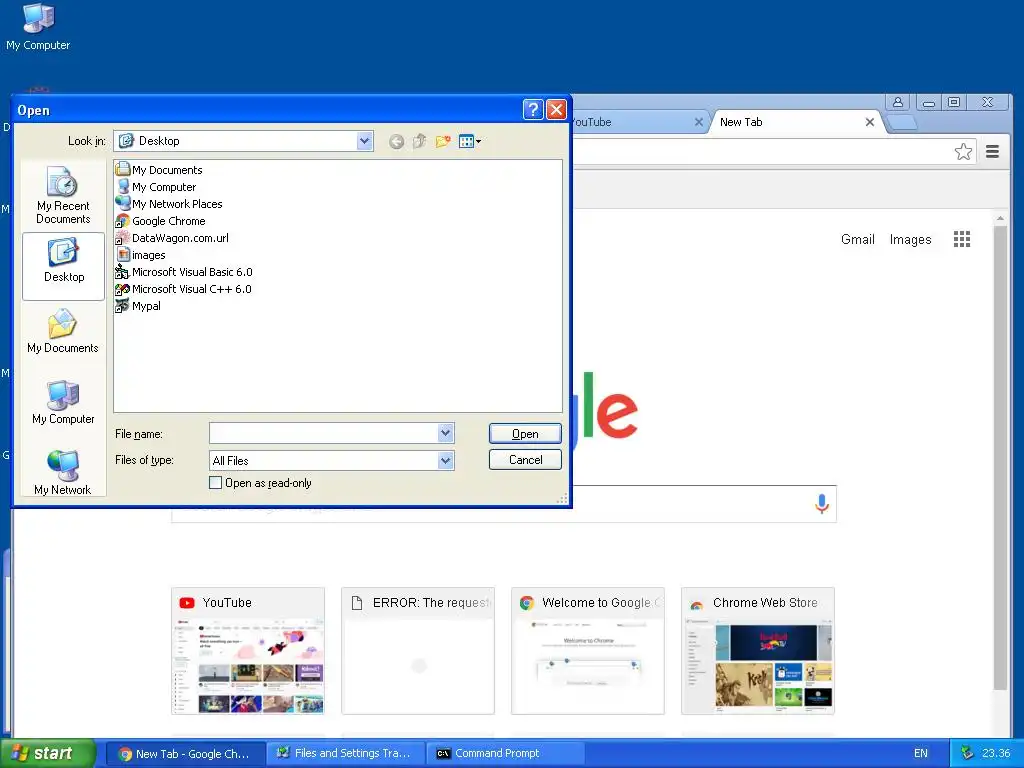
Task: Click Chrome user profile icon
Action: point(898,102)
